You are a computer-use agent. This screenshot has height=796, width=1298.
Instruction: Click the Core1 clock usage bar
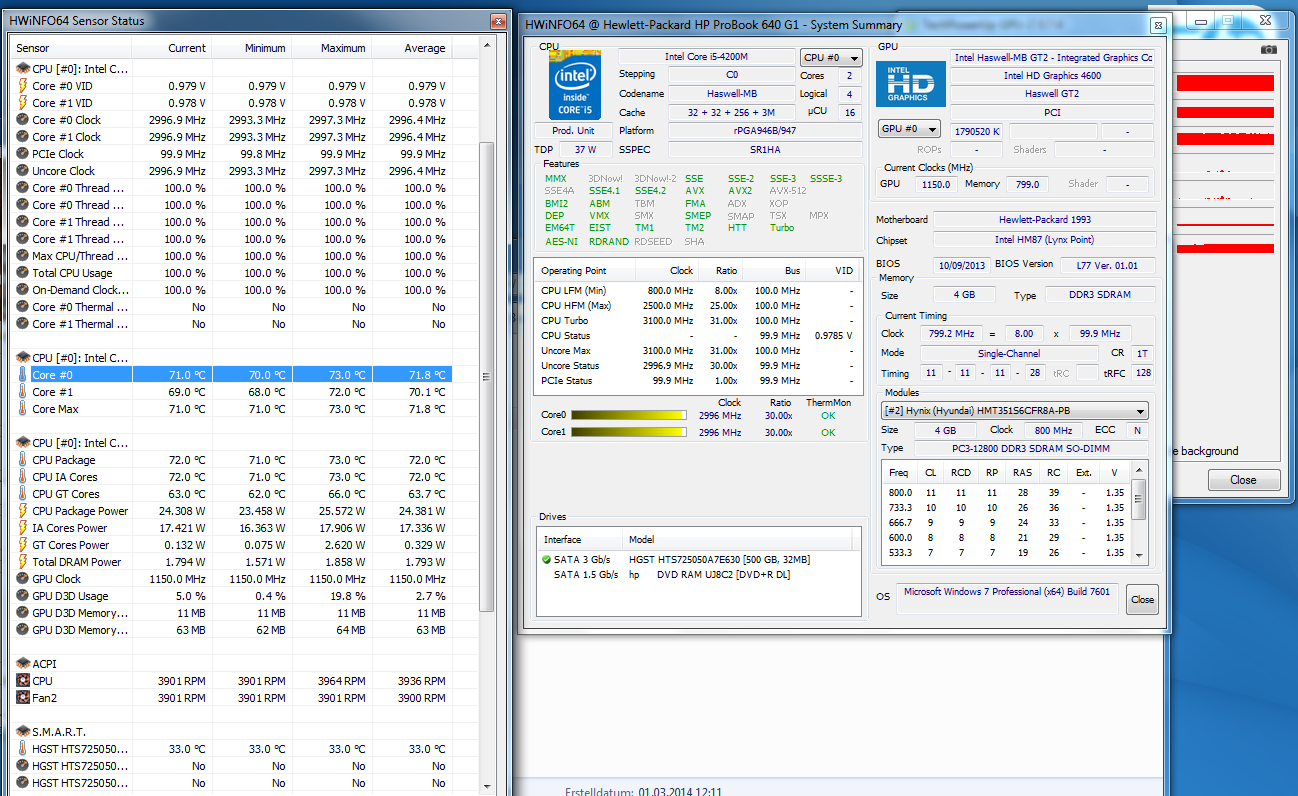(628, 433)
